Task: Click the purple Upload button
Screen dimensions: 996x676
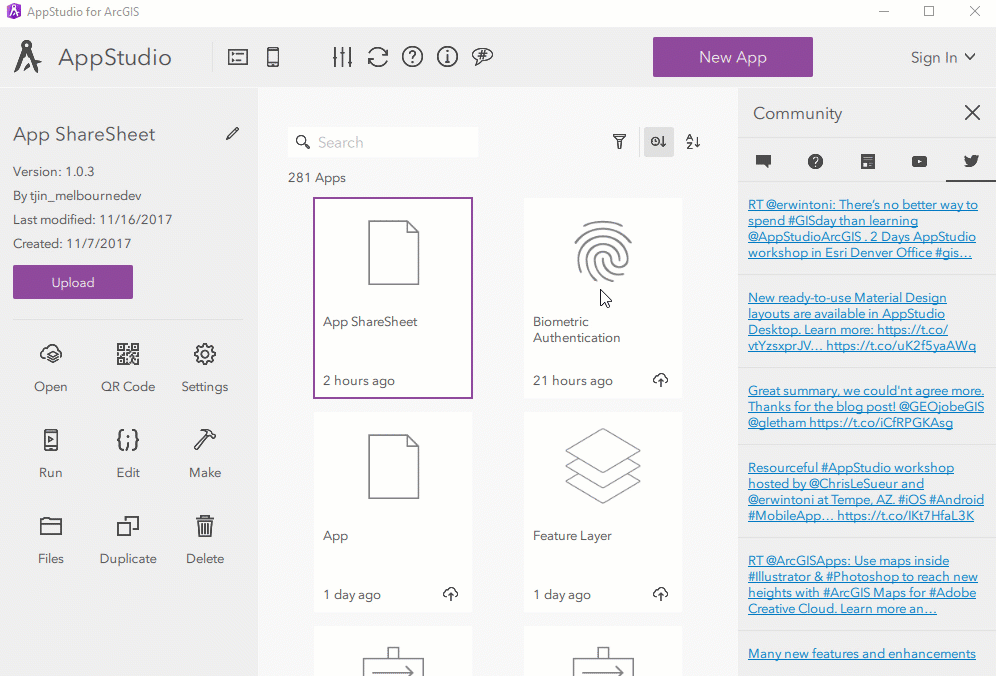Action: tap(73, 282)
